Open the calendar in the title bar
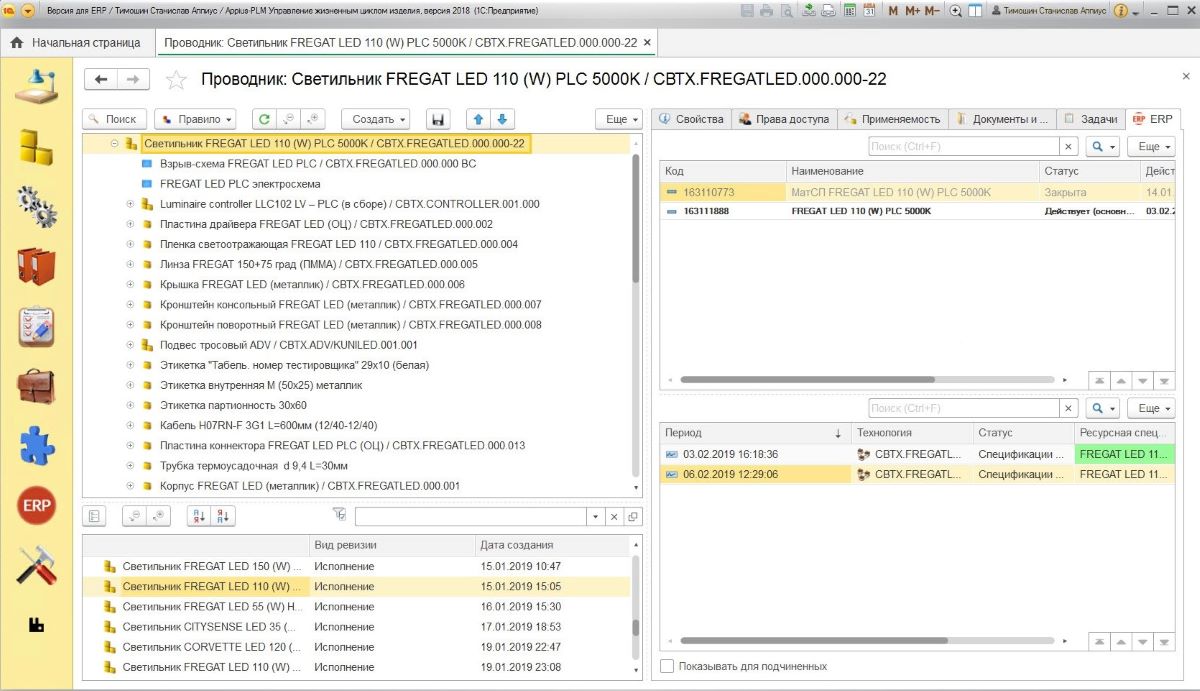 (x=868, y=11)
